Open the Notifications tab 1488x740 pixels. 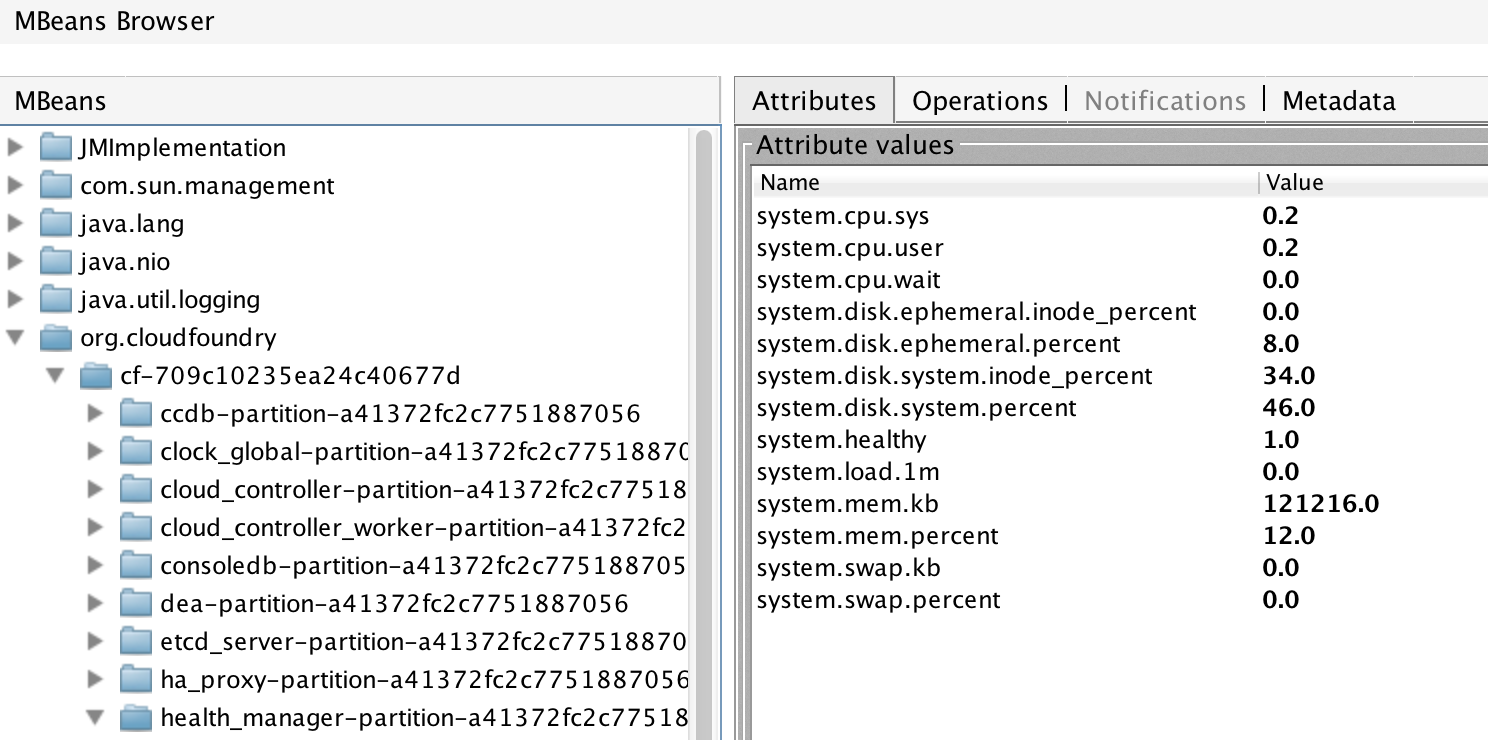pos(1165,101)
